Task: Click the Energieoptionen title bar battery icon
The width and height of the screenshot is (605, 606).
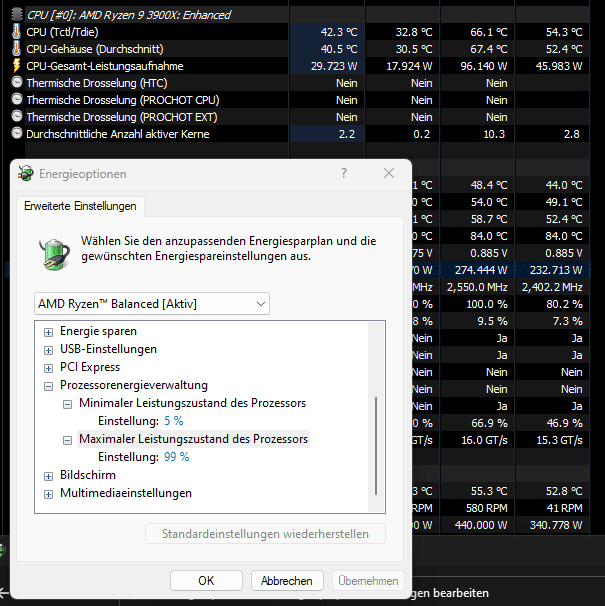Action: [26, 174]
